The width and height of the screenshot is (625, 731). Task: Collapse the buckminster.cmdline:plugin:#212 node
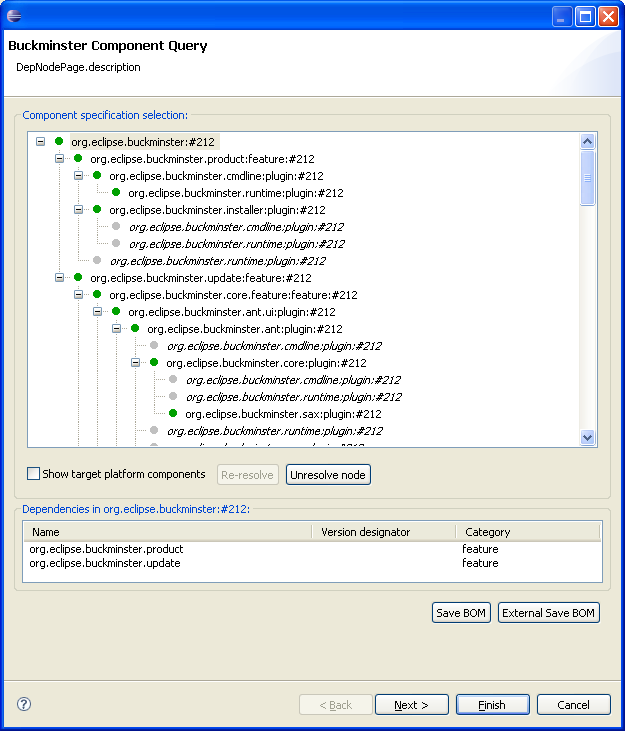[x=79, y=176]
